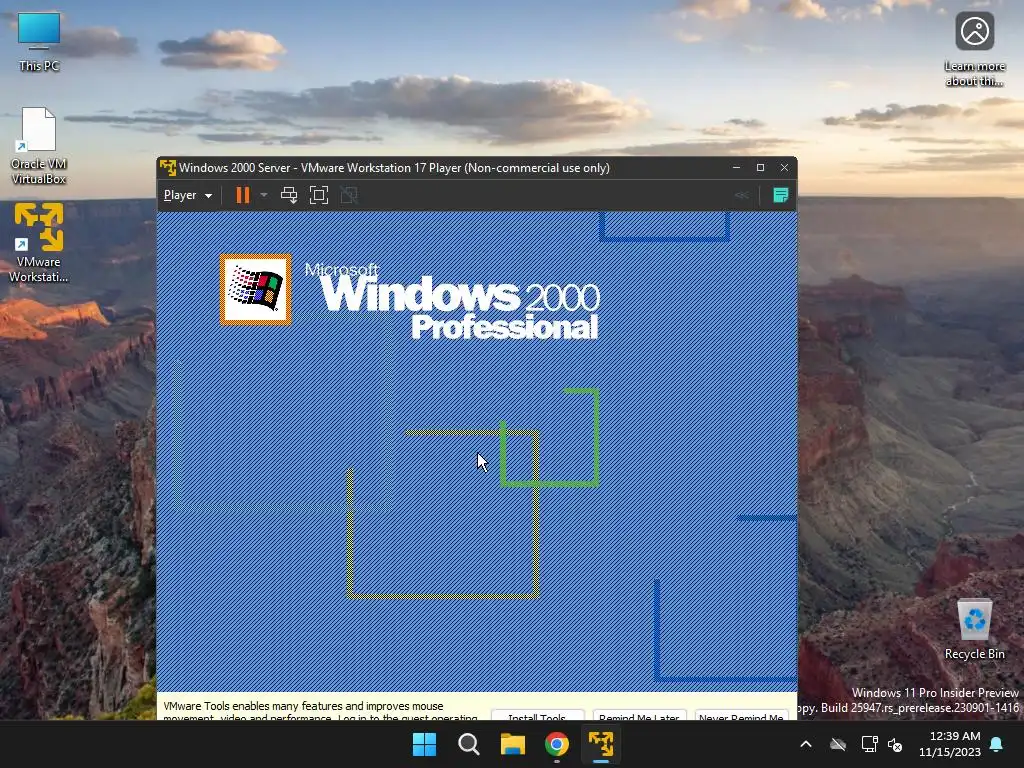The width and height of the screenshot is (1024, 768).
Task: Select the Oracle VM VirtualBox desktop shortcut
Action: click(39, 146)
